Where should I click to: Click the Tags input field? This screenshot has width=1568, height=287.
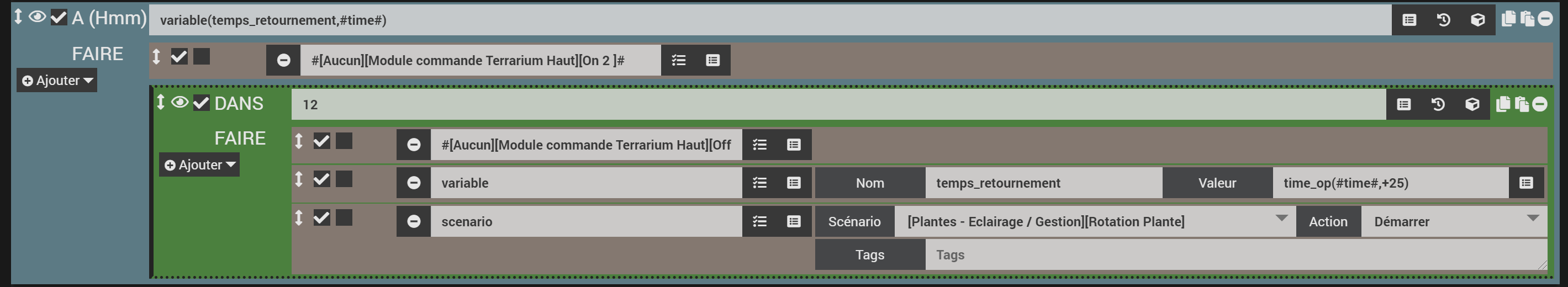(1234, 255)
